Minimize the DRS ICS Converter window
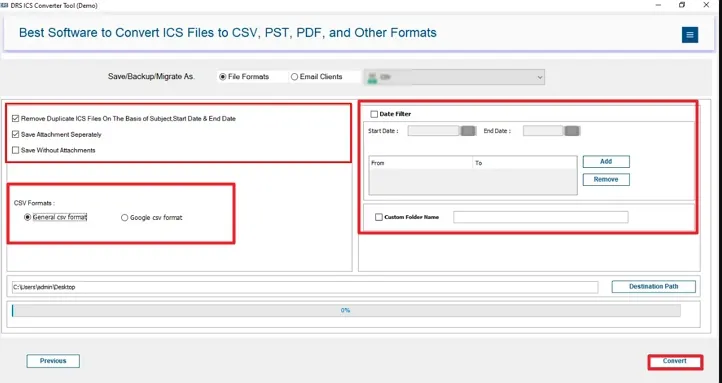 (x=658, y=5)
